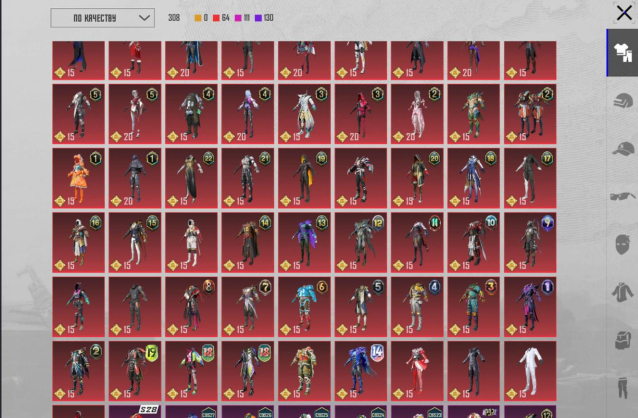Select the baseball cap category icon
Screen dimensions: 638x418
(622, 148)
